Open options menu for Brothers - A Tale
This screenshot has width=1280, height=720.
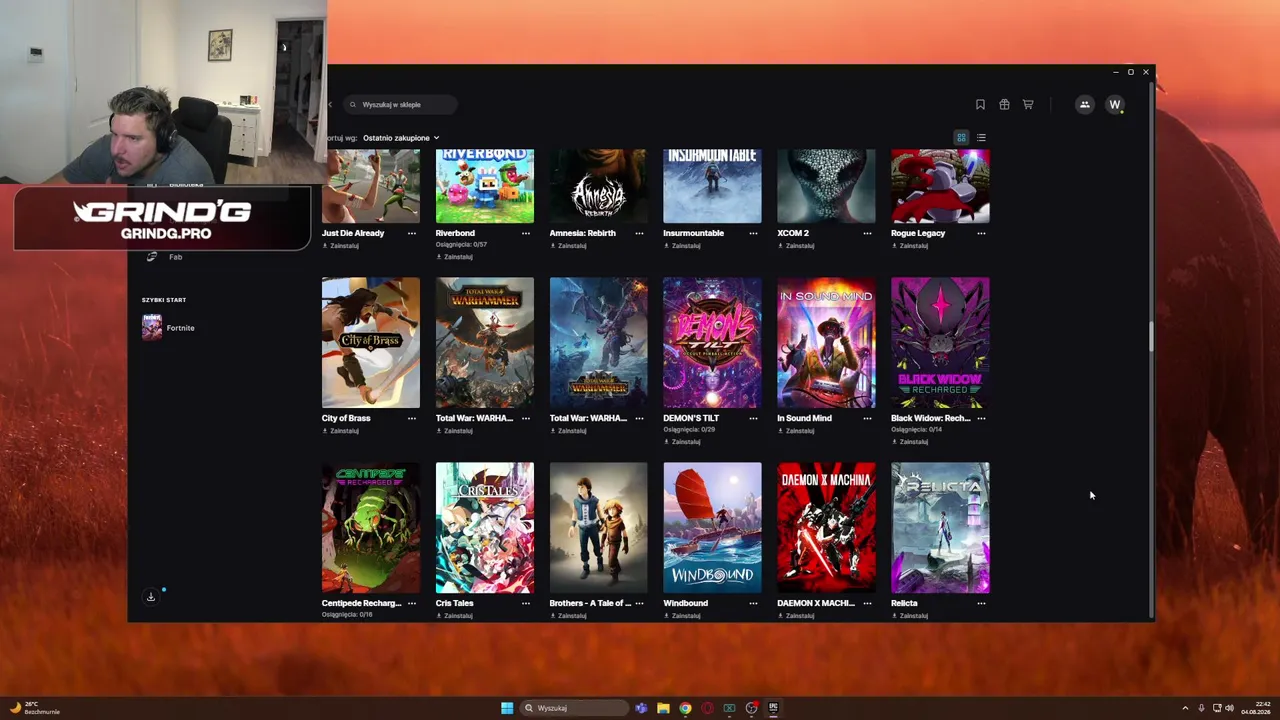pyautogui.click(x=639, y=603)
